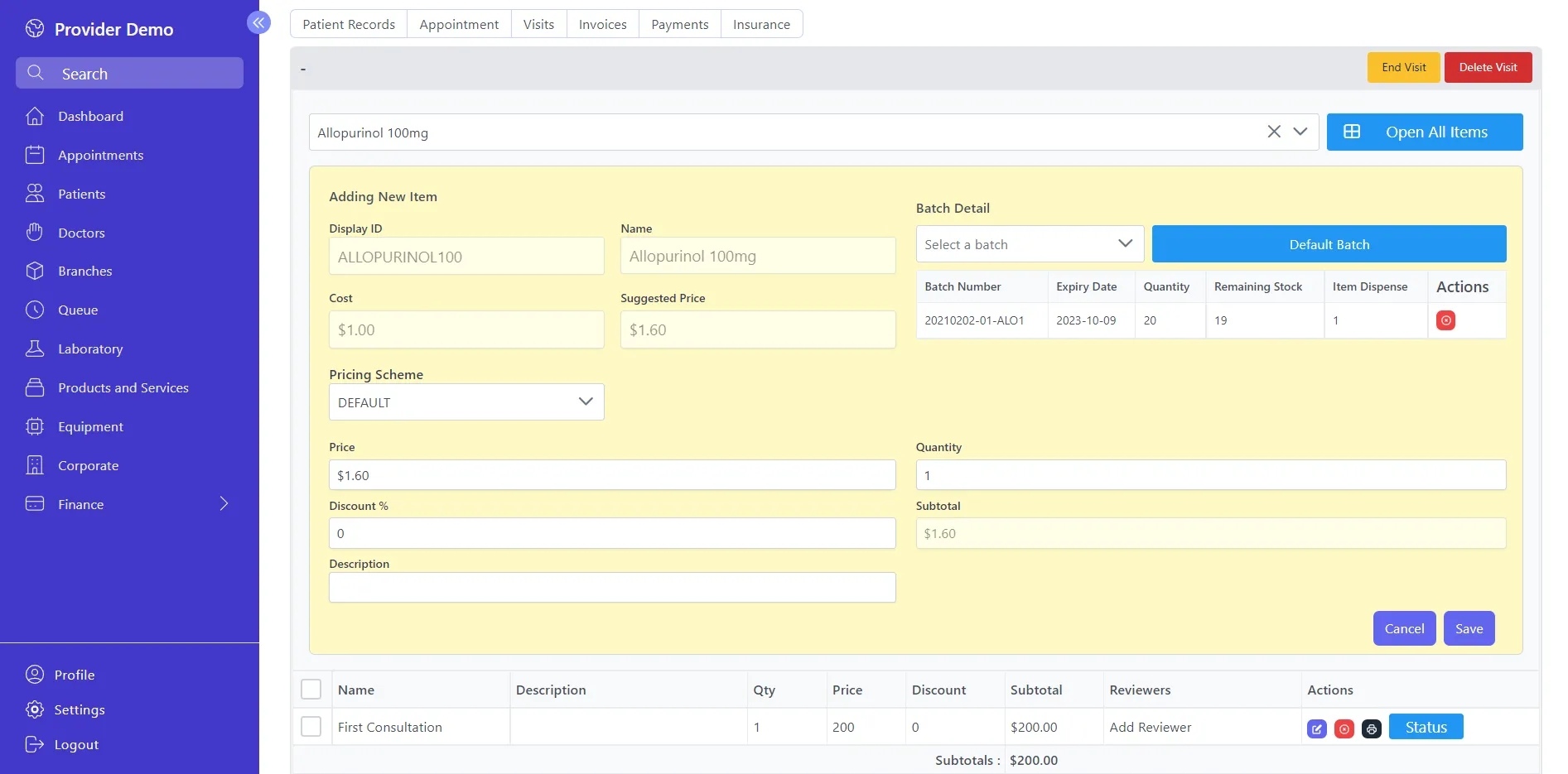Clear the Allopurinol 100mg item selection
This screenshot has height=774, width=1568.
pyautogui.click(x=1274, y=132)
